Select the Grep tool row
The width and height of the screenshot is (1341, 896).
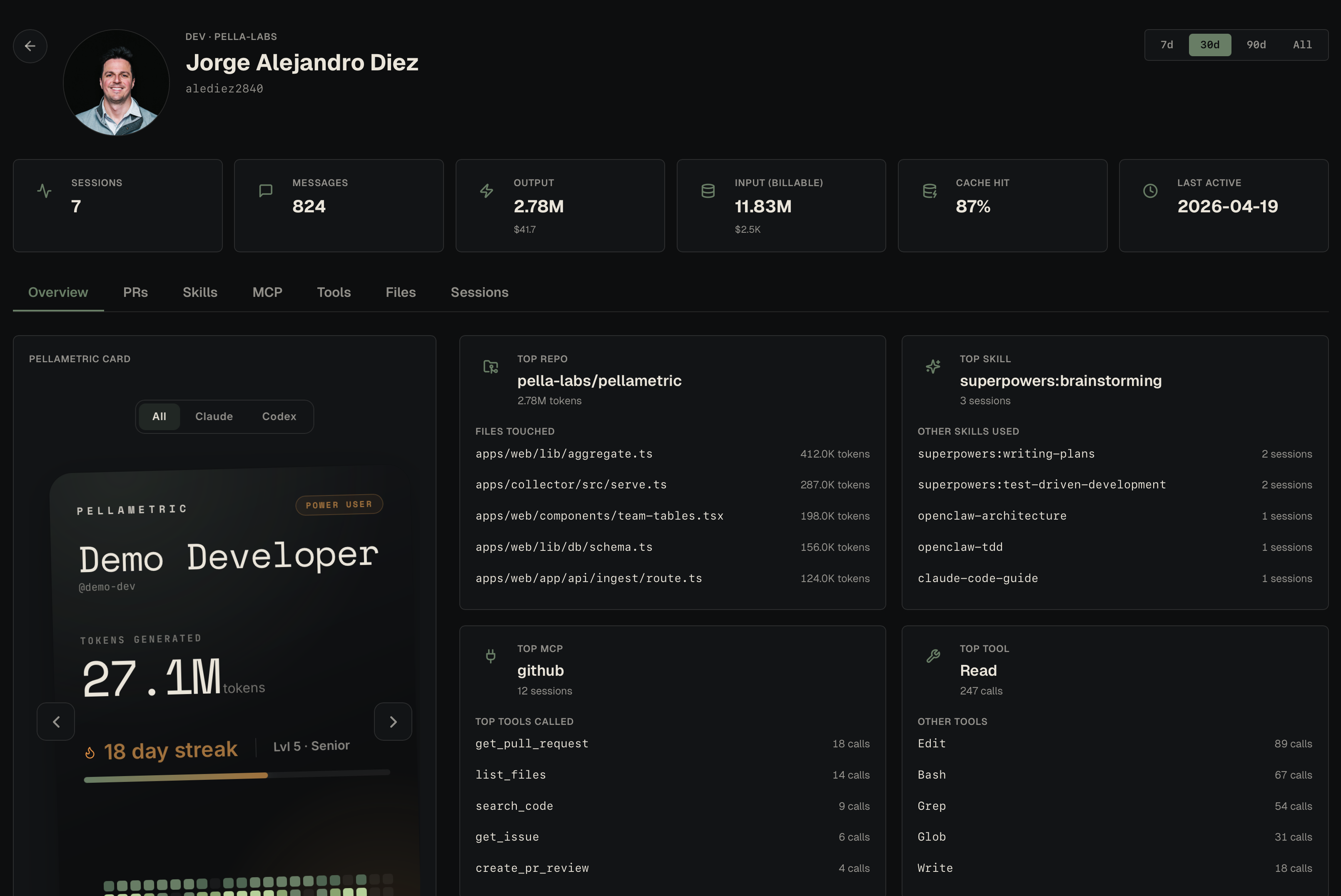(x=1114, y=806)
